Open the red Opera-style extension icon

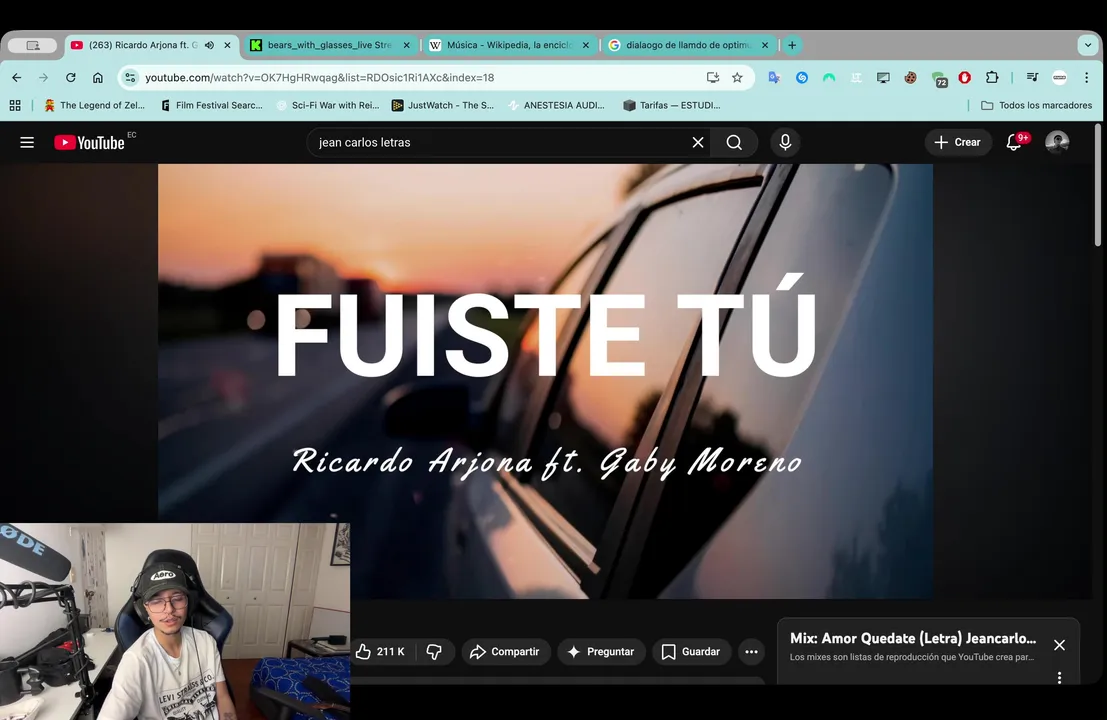tap(964, 78)
